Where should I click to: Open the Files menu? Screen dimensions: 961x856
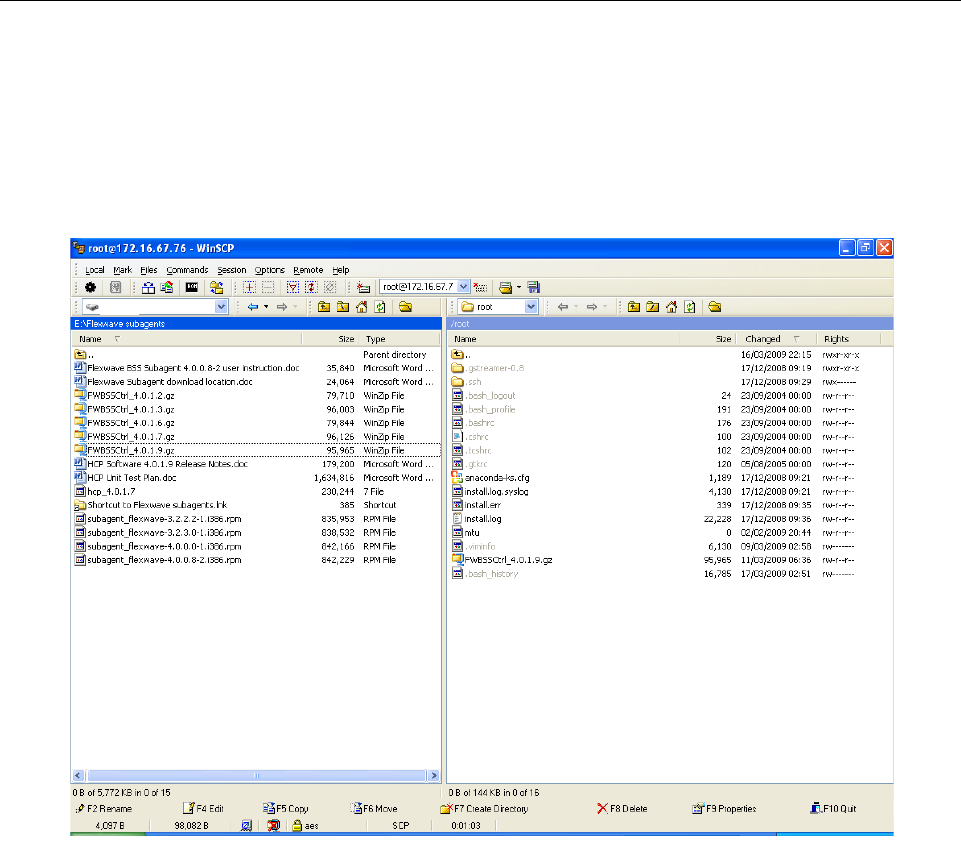[x=148, y=270]
